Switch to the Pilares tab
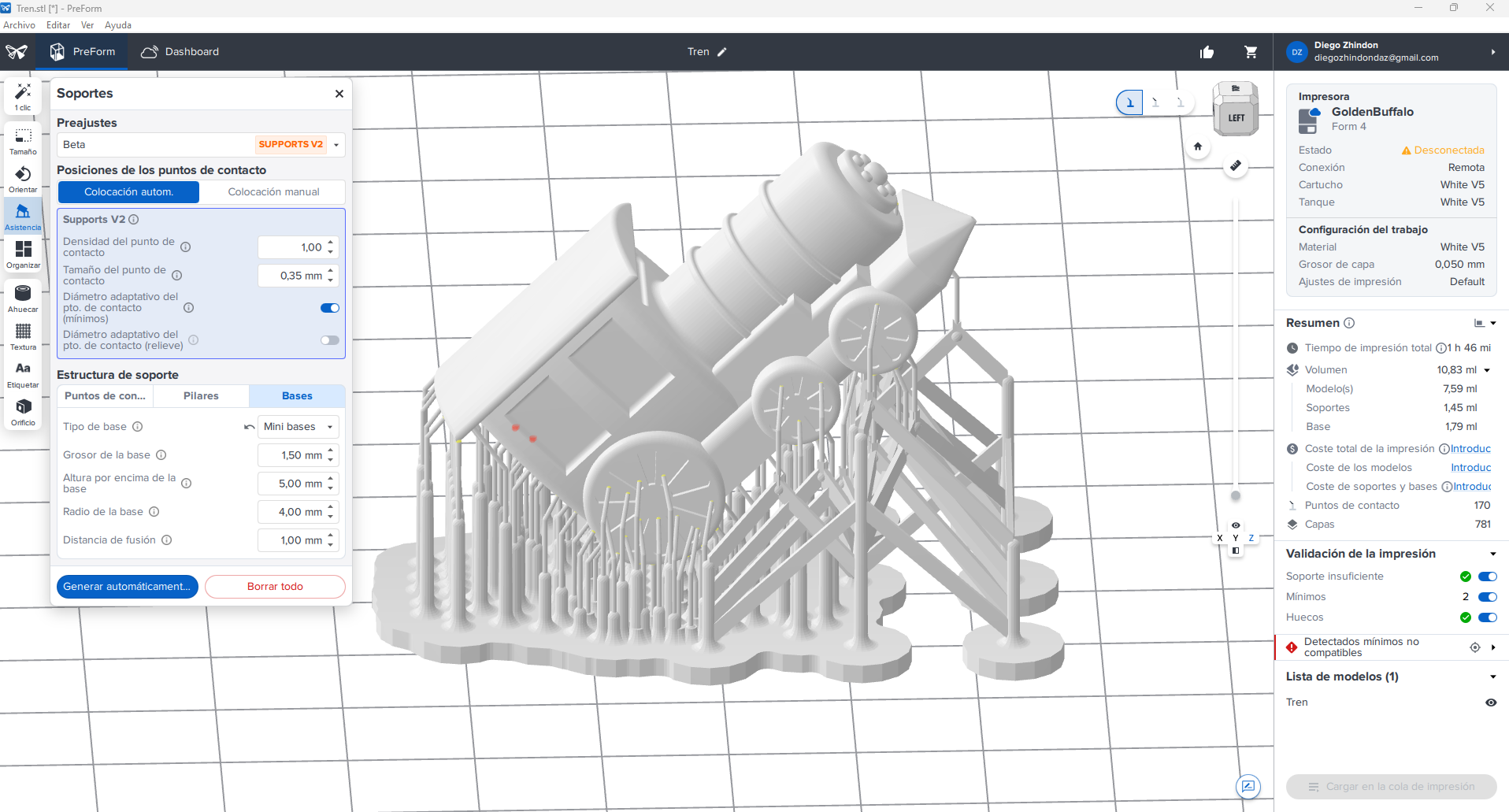 [201, 396]
